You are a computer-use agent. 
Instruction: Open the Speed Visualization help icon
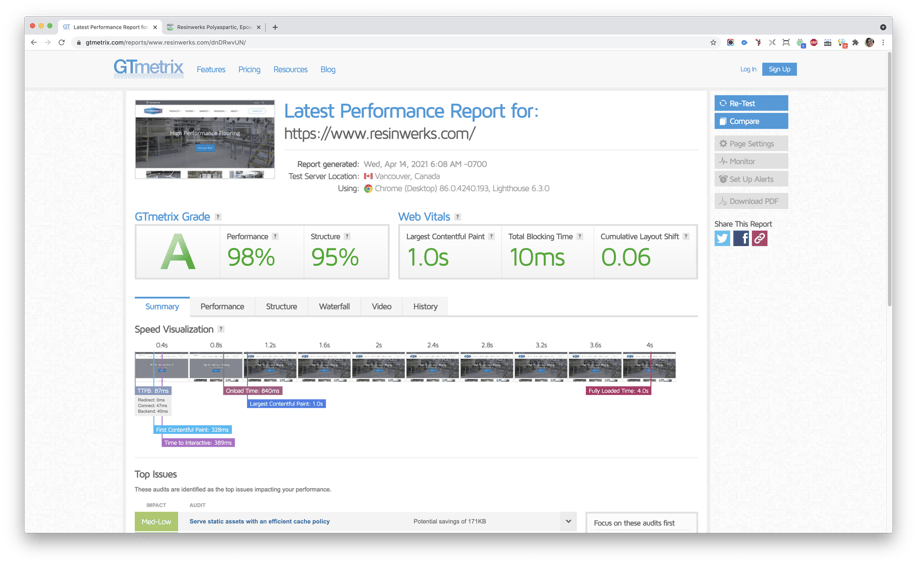click(221, 329)
